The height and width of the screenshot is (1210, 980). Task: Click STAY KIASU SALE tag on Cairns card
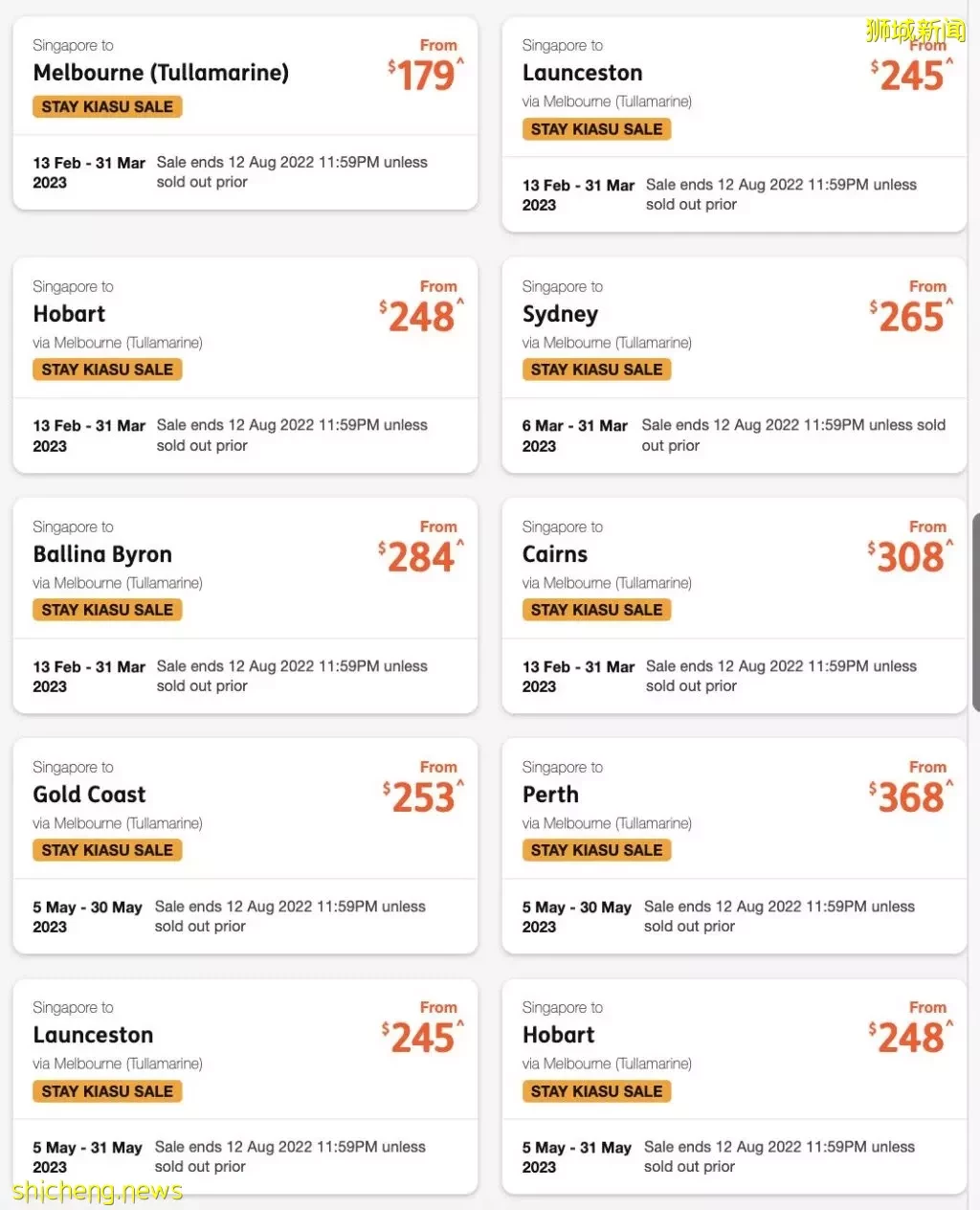click(x=596, y=610)
